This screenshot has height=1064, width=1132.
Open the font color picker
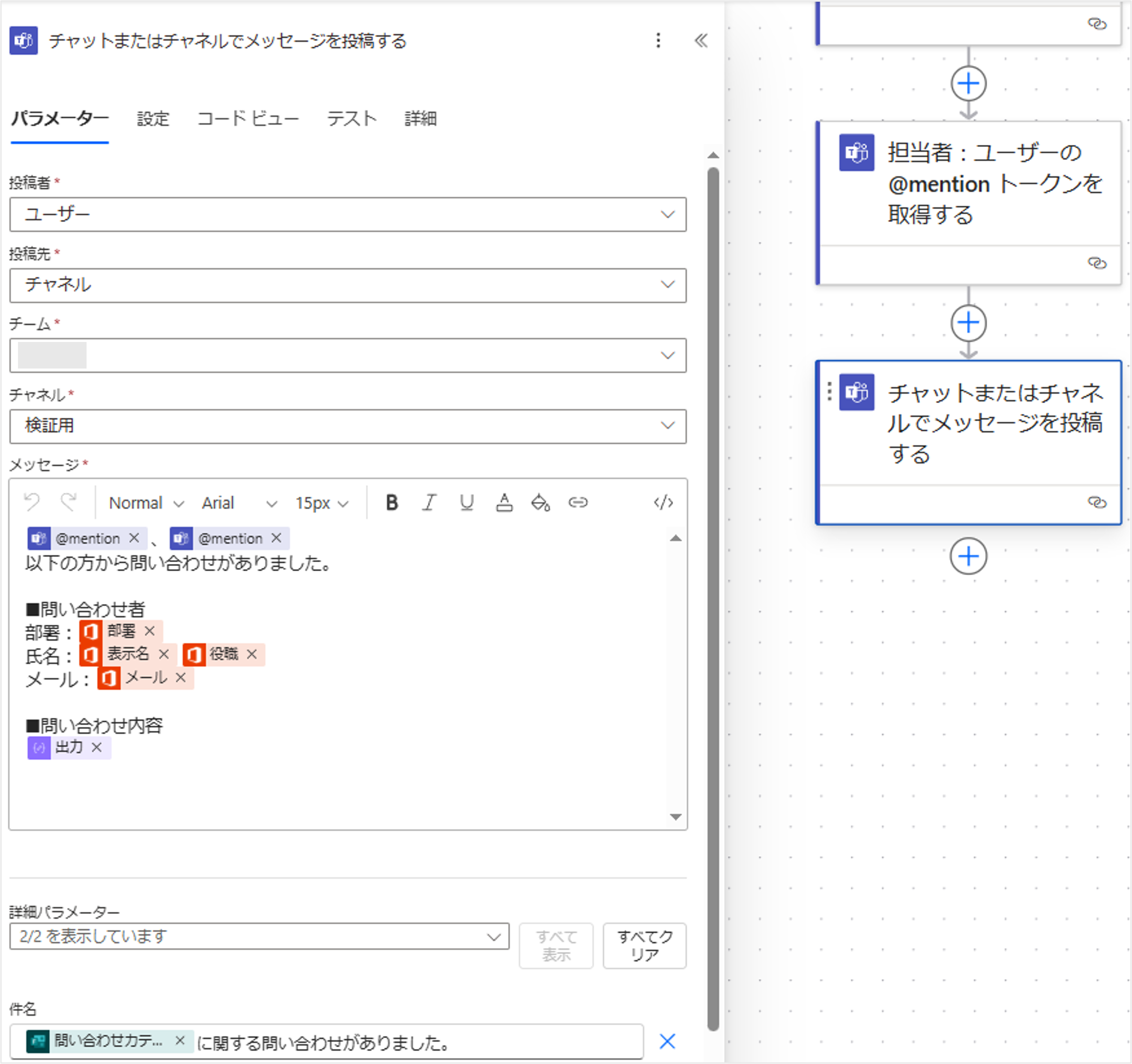504,503
